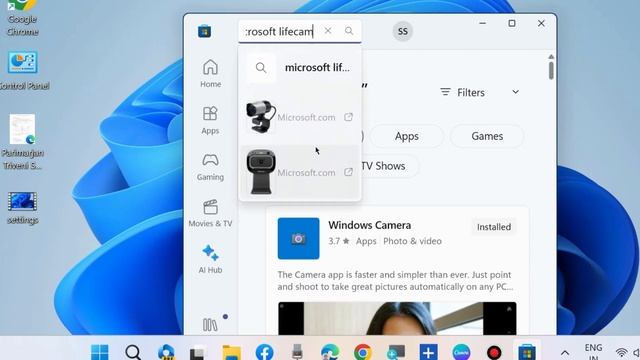The height and width of the screenshot is (360, 640).
Task: Click the 3.7 star rating text
Action: pyautogui.click(x=339, y=241)
